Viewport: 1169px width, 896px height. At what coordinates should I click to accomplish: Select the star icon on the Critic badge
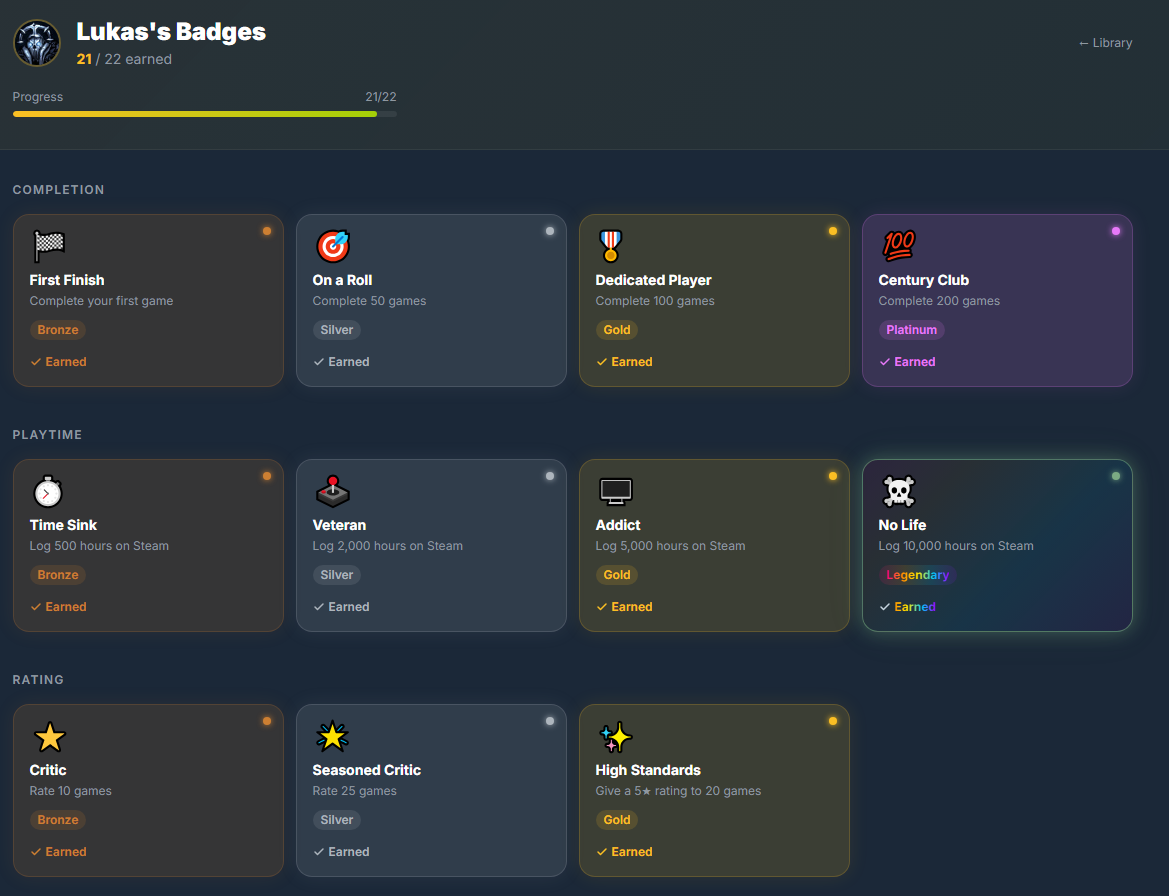49,736
